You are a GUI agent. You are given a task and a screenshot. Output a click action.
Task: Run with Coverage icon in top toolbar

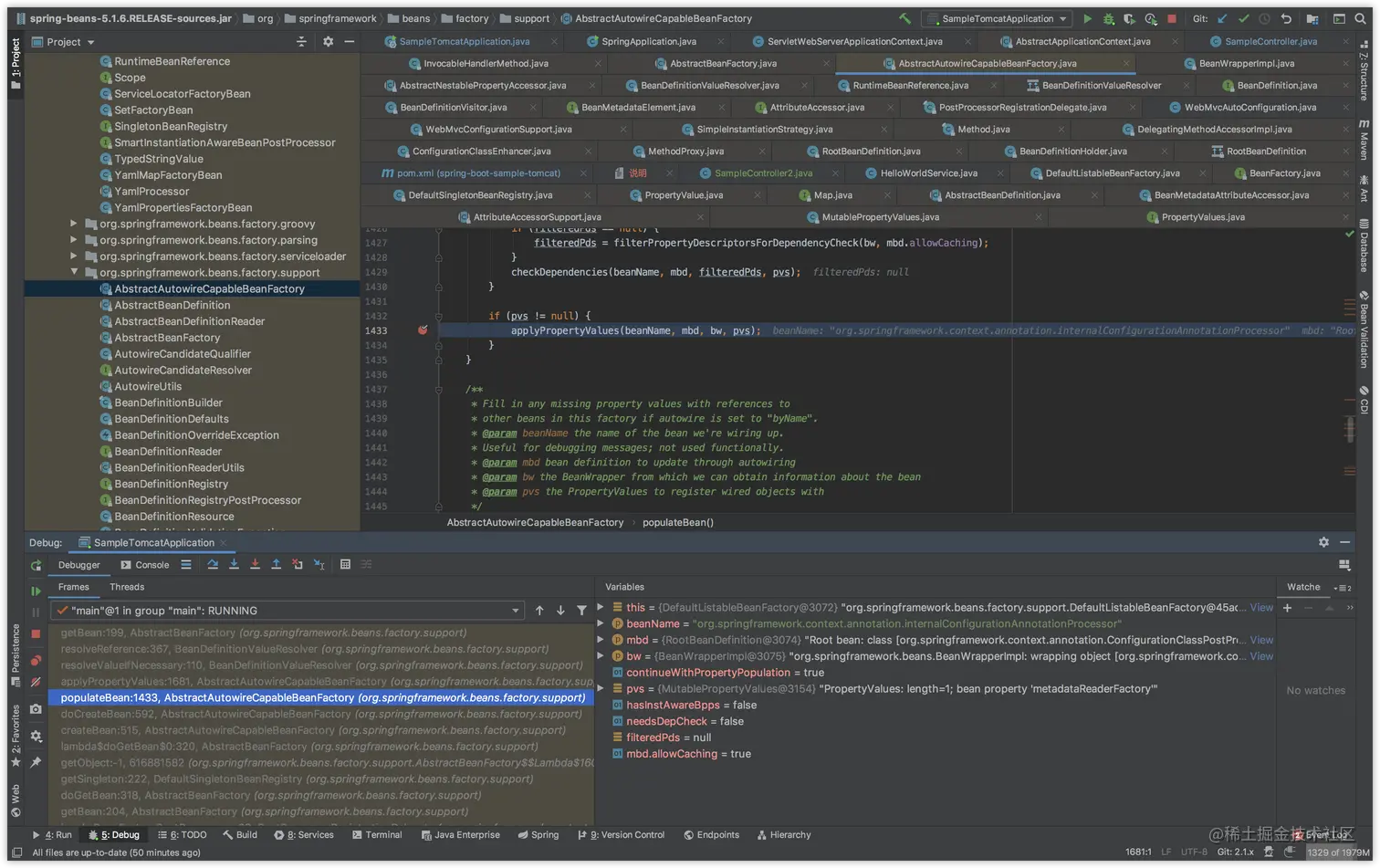point(1130,18)
